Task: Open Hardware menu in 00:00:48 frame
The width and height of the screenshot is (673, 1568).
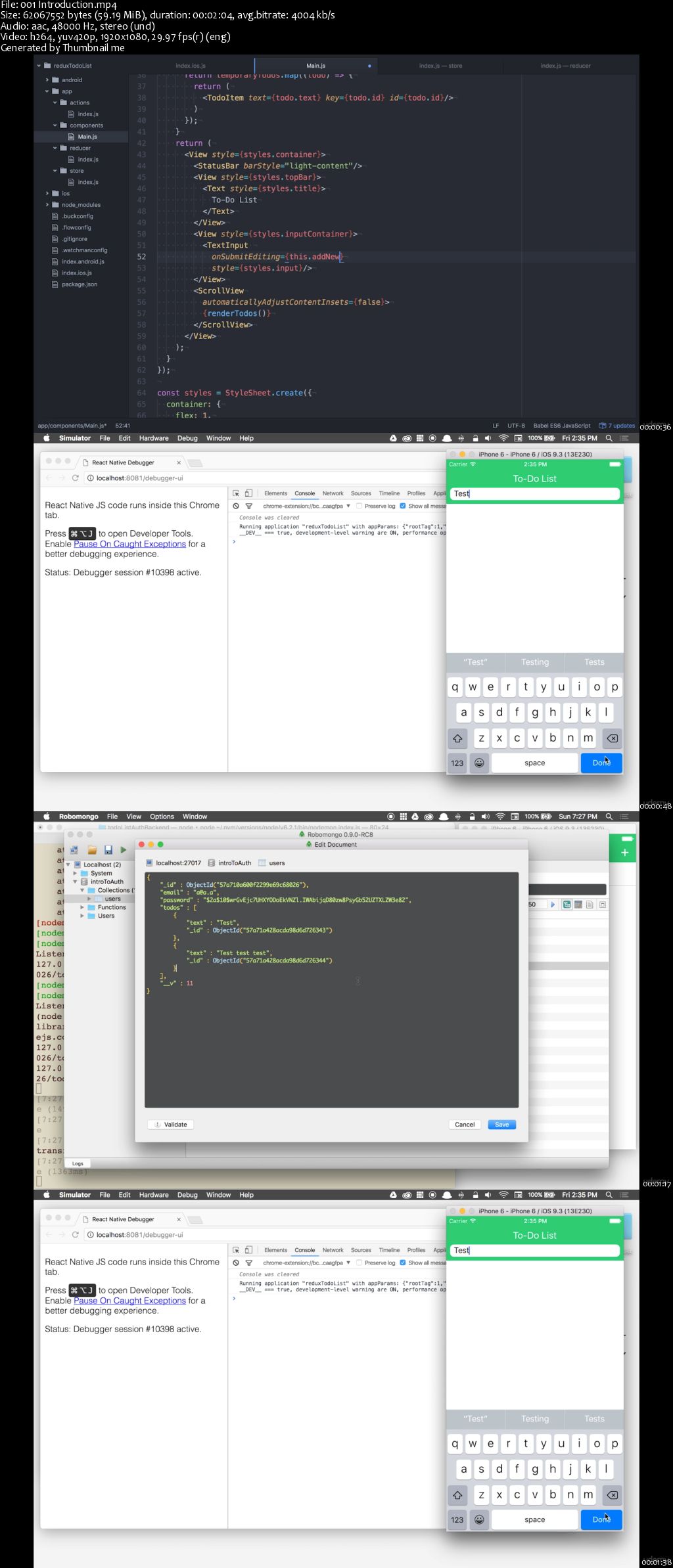Action: click(154, 438)
